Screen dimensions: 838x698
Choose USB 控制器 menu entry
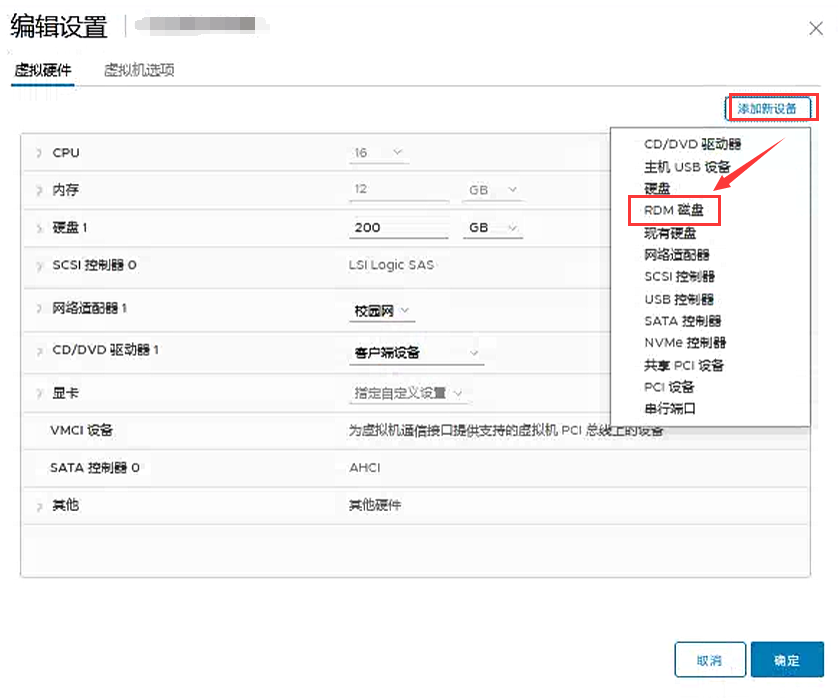click(679, 299)
